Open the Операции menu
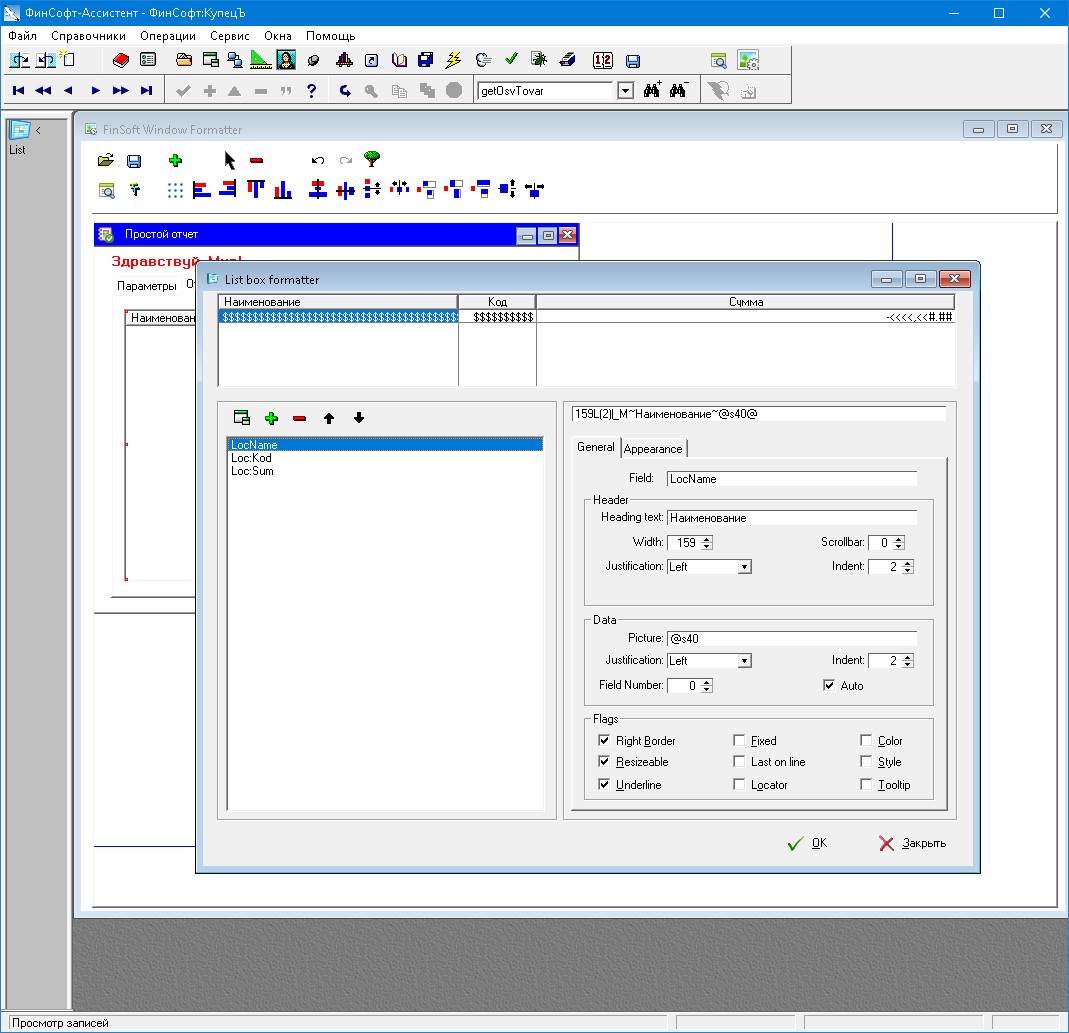The image size is (1069, 1033). pos(168,35)
